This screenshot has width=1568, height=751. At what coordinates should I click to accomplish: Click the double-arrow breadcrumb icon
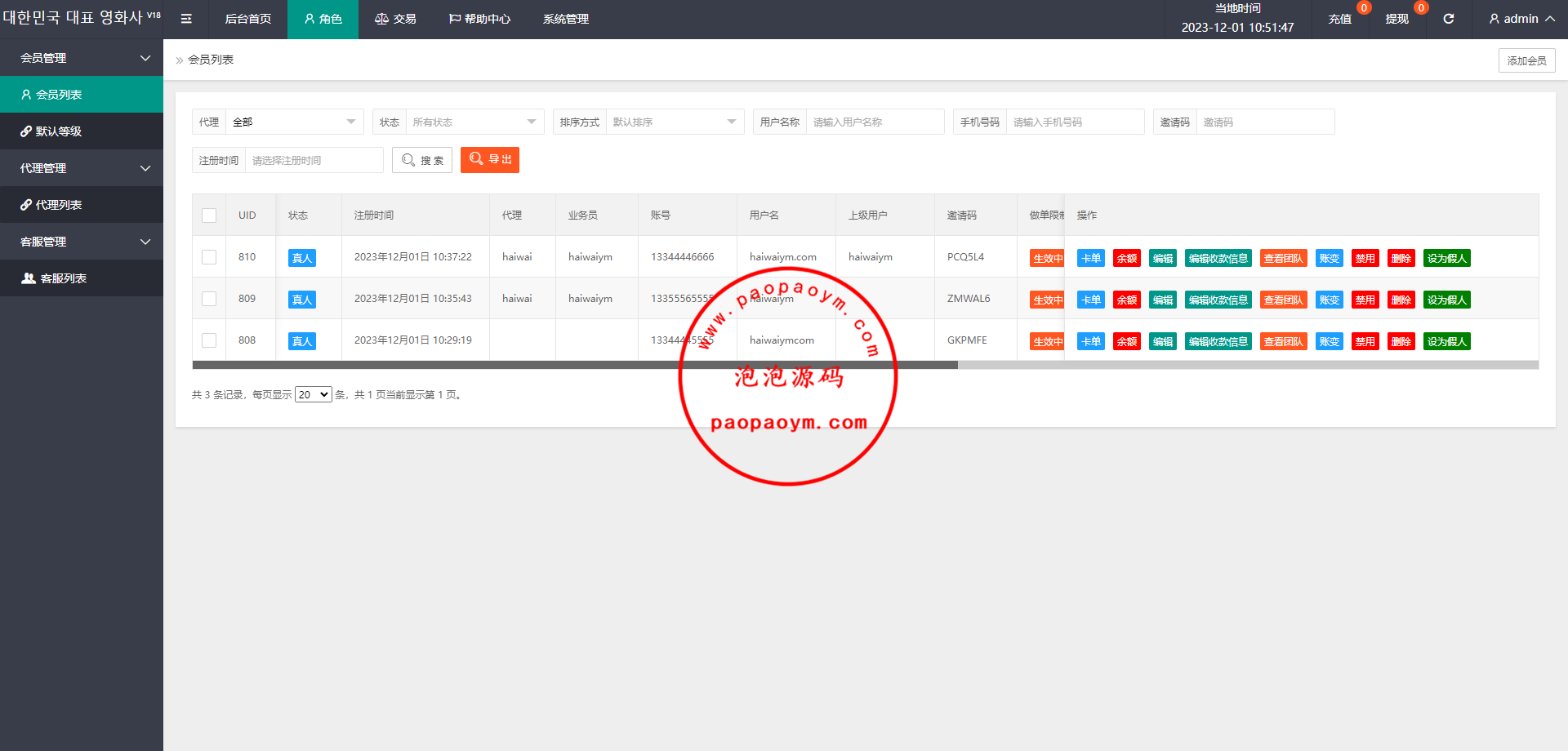(x=180, y=60)
